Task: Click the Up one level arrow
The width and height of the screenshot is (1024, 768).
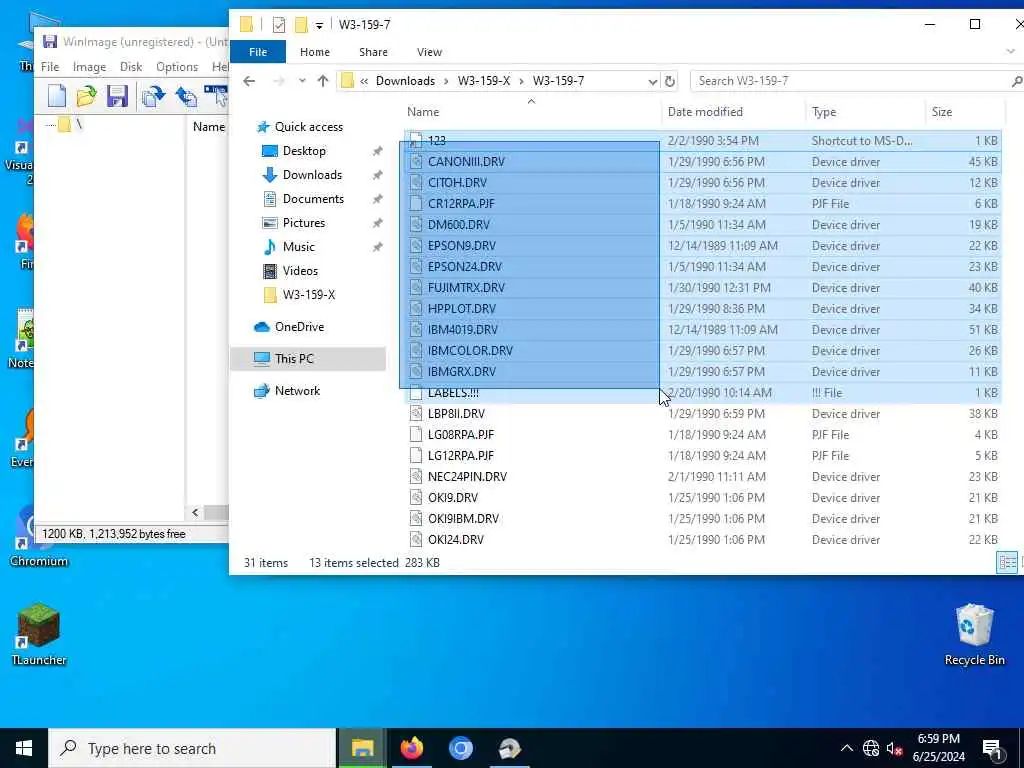Action: point(323,81)
